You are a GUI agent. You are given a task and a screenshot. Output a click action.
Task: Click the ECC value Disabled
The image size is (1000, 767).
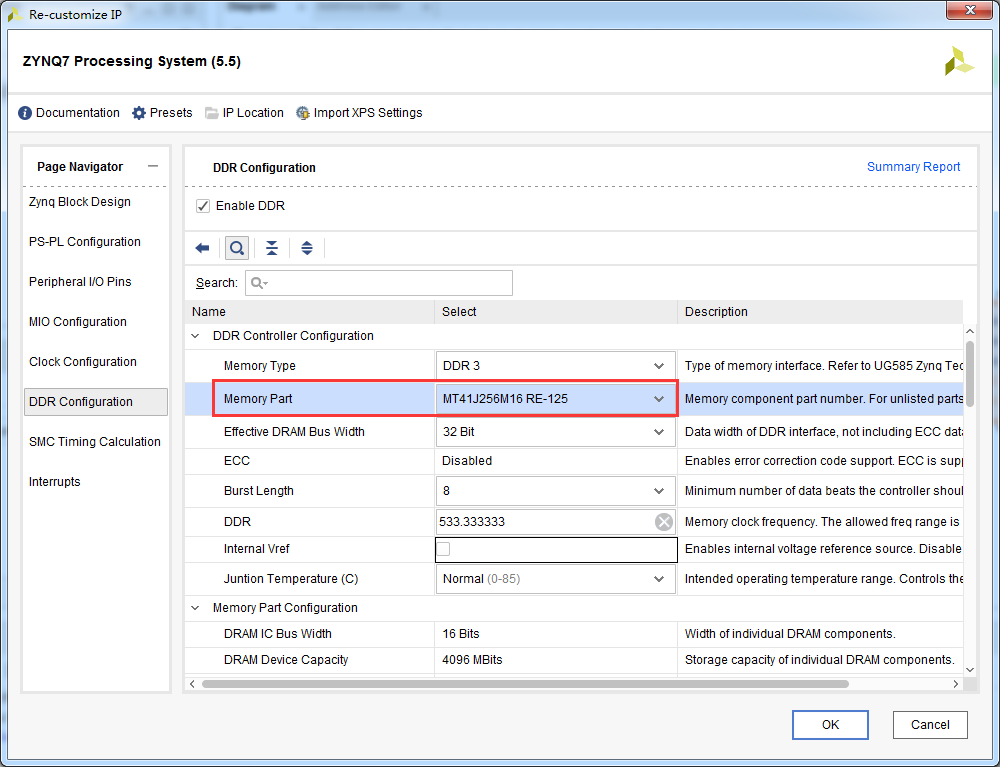click(467, 461)
